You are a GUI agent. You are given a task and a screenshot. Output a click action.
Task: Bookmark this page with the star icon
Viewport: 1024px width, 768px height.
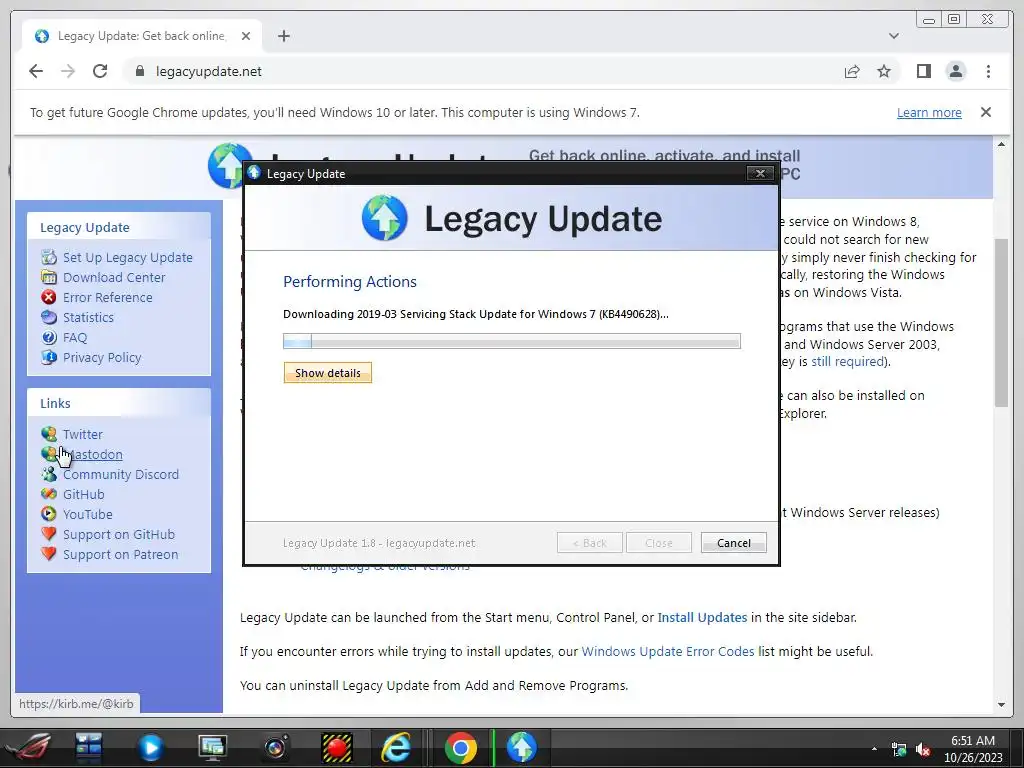884,71
